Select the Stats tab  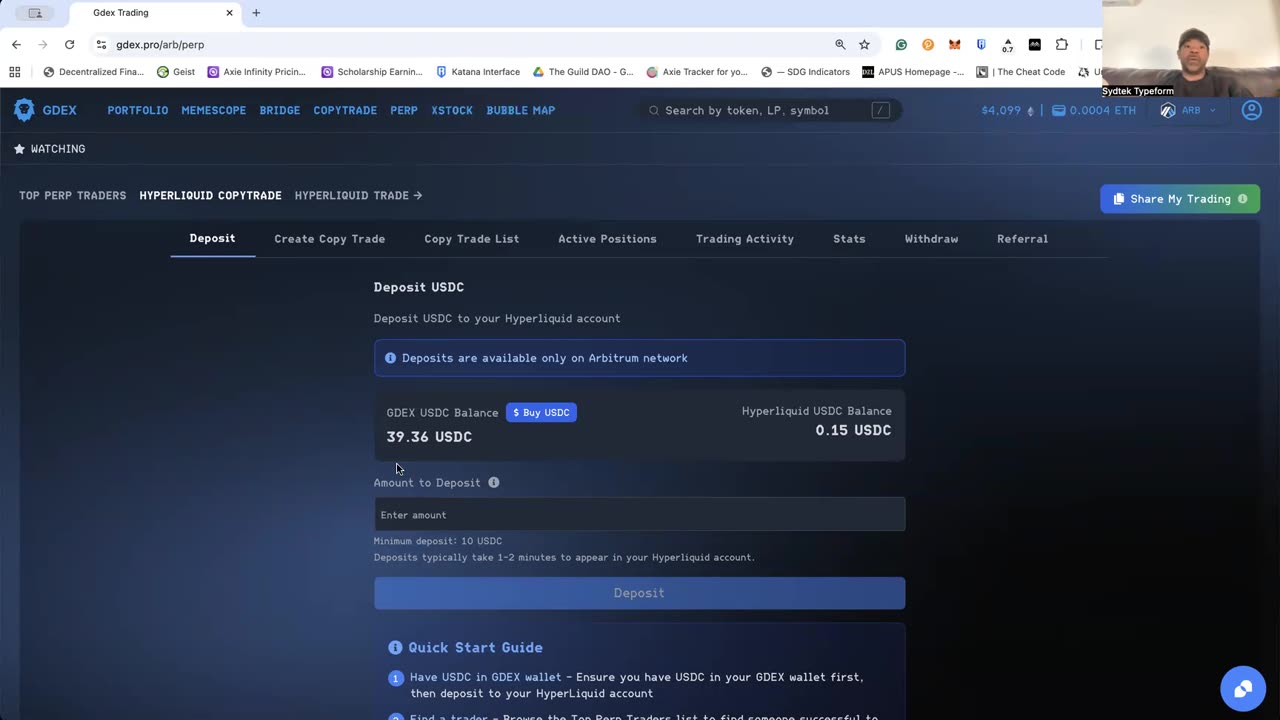tap(849, 239)
